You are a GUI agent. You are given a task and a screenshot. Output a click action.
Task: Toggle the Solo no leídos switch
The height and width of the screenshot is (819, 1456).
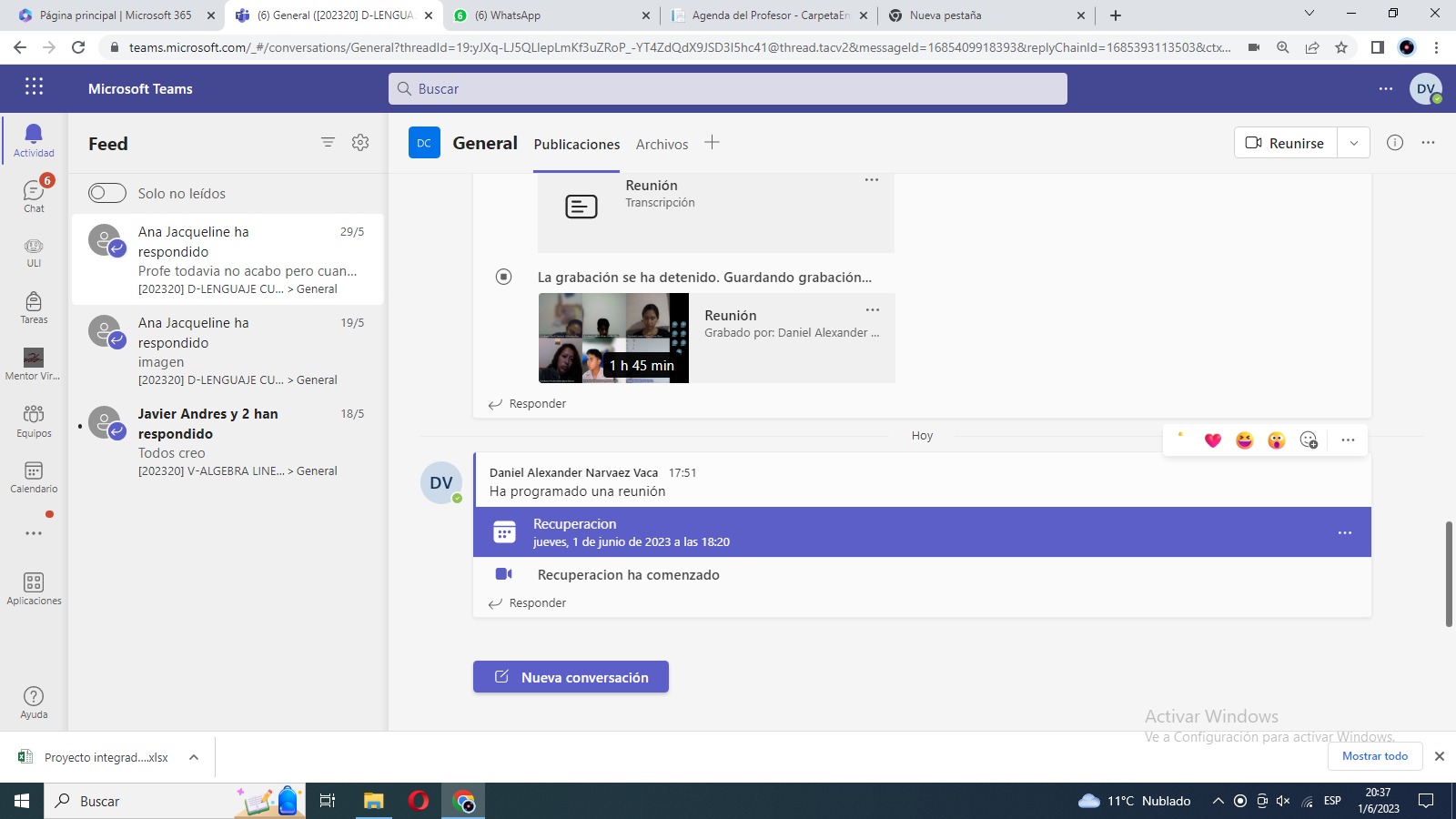107,193
